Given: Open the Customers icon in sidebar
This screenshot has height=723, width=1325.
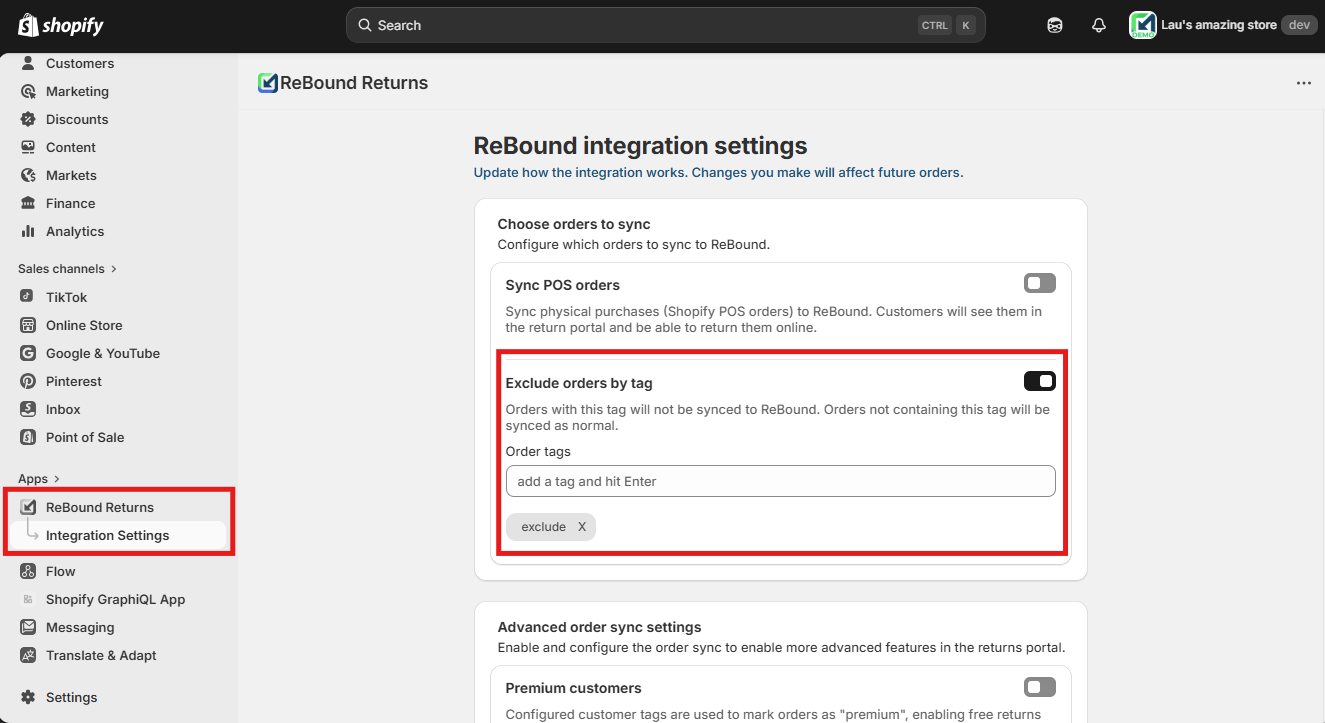Looking at the screenshot, I should 28,63.
